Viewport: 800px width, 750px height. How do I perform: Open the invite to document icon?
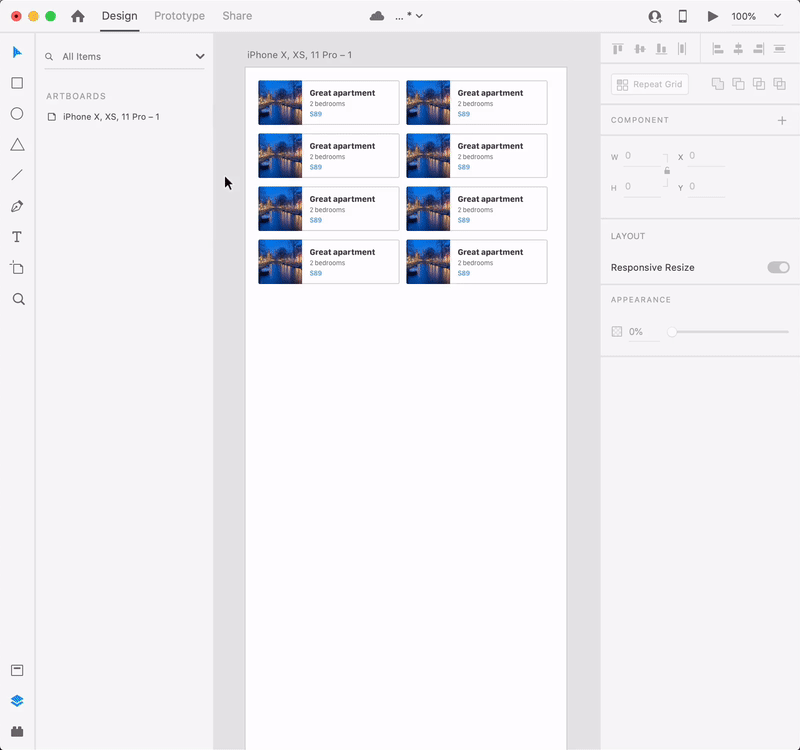(655, 17)
